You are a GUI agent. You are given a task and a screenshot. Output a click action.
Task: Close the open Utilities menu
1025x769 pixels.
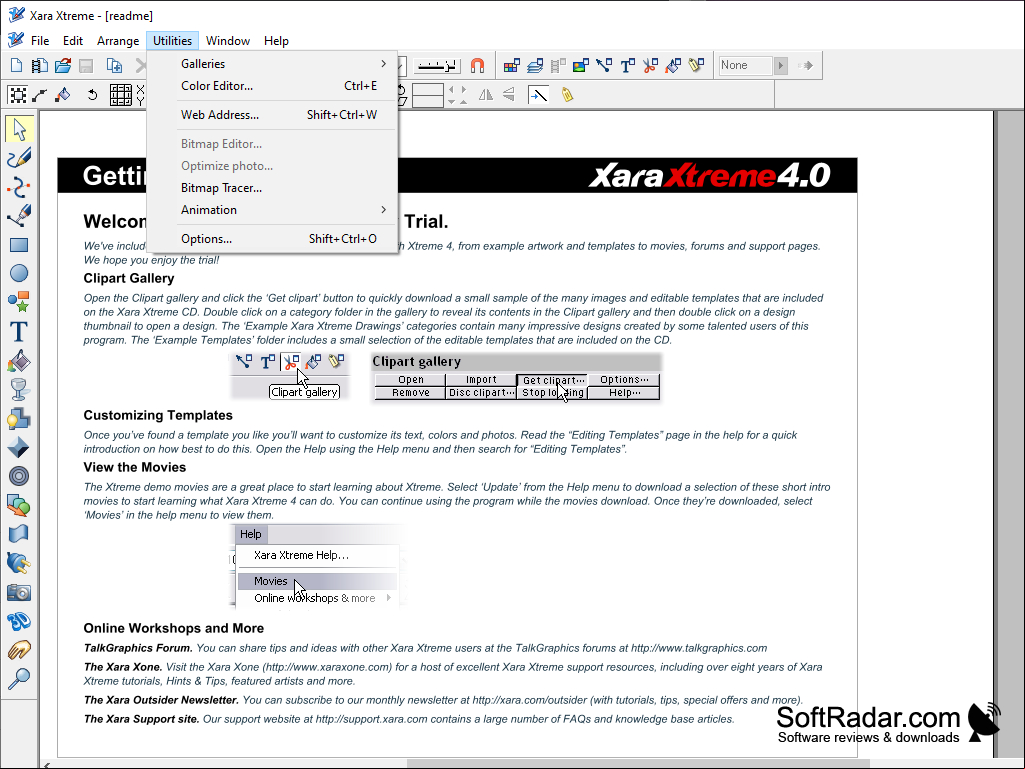(173, 41)
